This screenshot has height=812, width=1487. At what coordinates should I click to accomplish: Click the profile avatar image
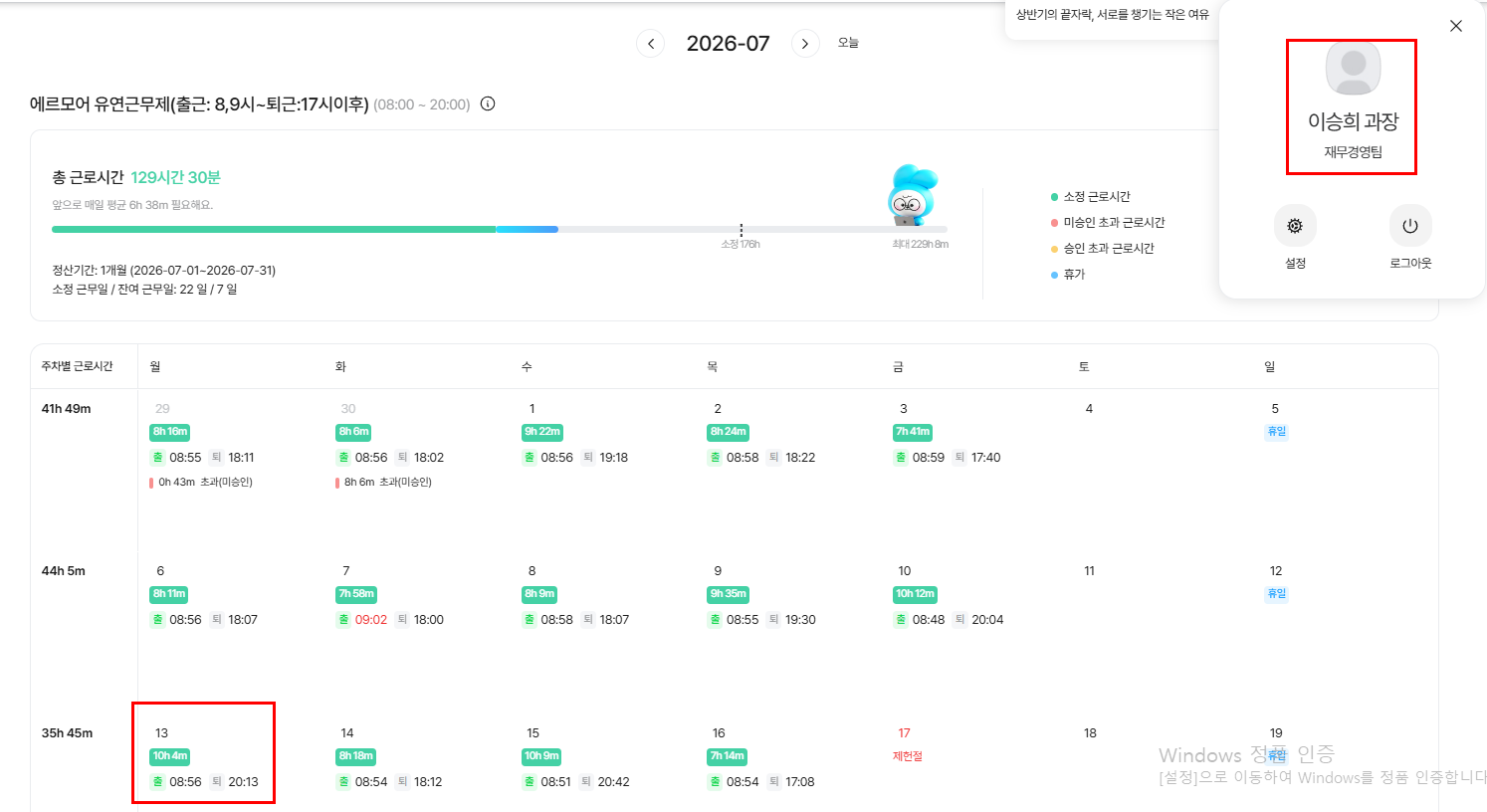tap(1354, 68)
